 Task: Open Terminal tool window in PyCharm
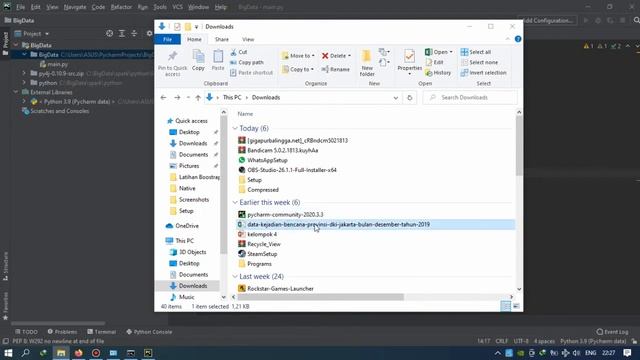[102, 332]
